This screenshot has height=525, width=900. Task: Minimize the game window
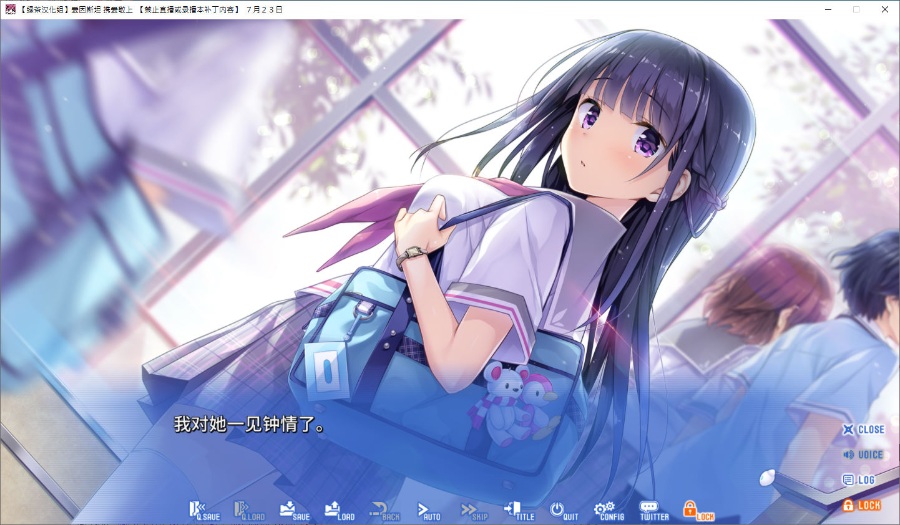point(829,9)
